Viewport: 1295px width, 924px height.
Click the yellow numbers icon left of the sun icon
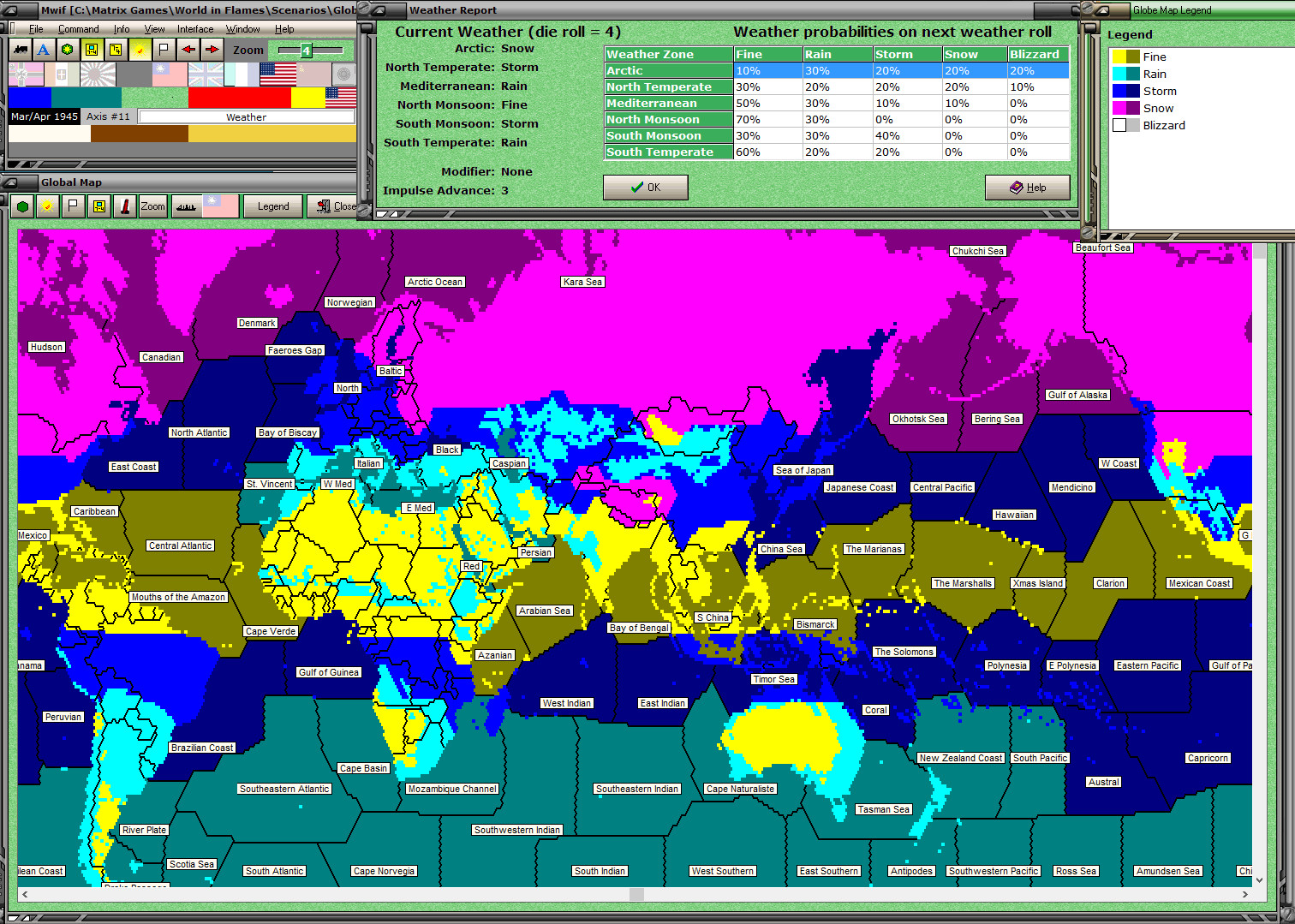point(116,50)
